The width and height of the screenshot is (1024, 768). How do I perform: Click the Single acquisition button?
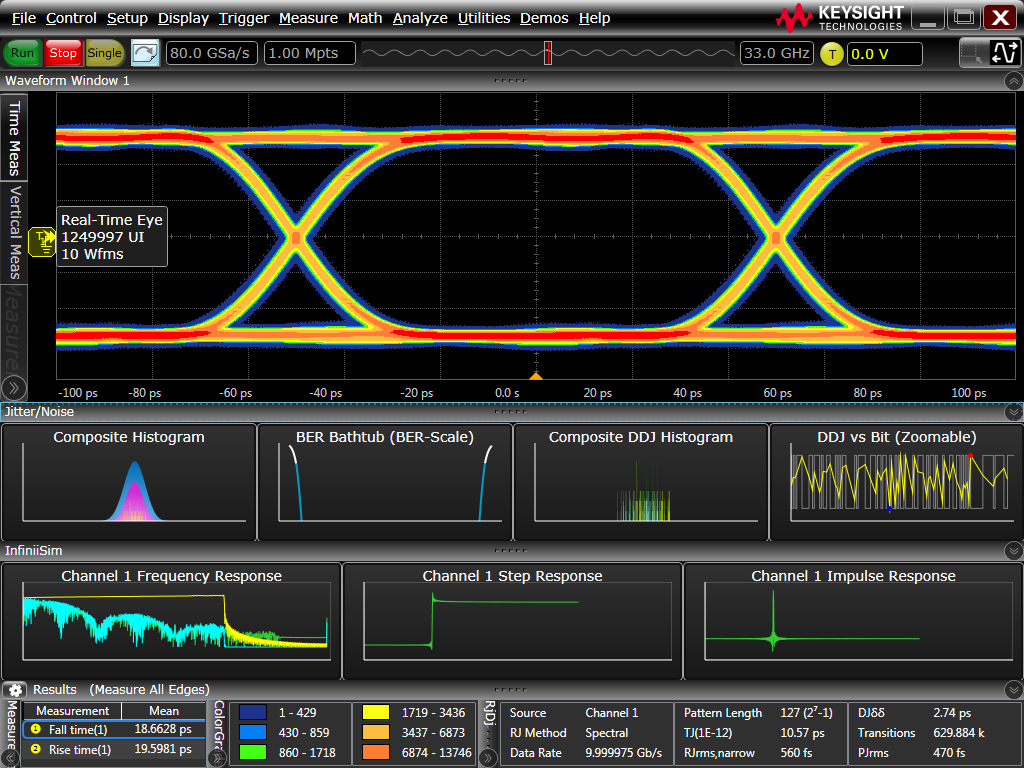(x=104, y=53)
